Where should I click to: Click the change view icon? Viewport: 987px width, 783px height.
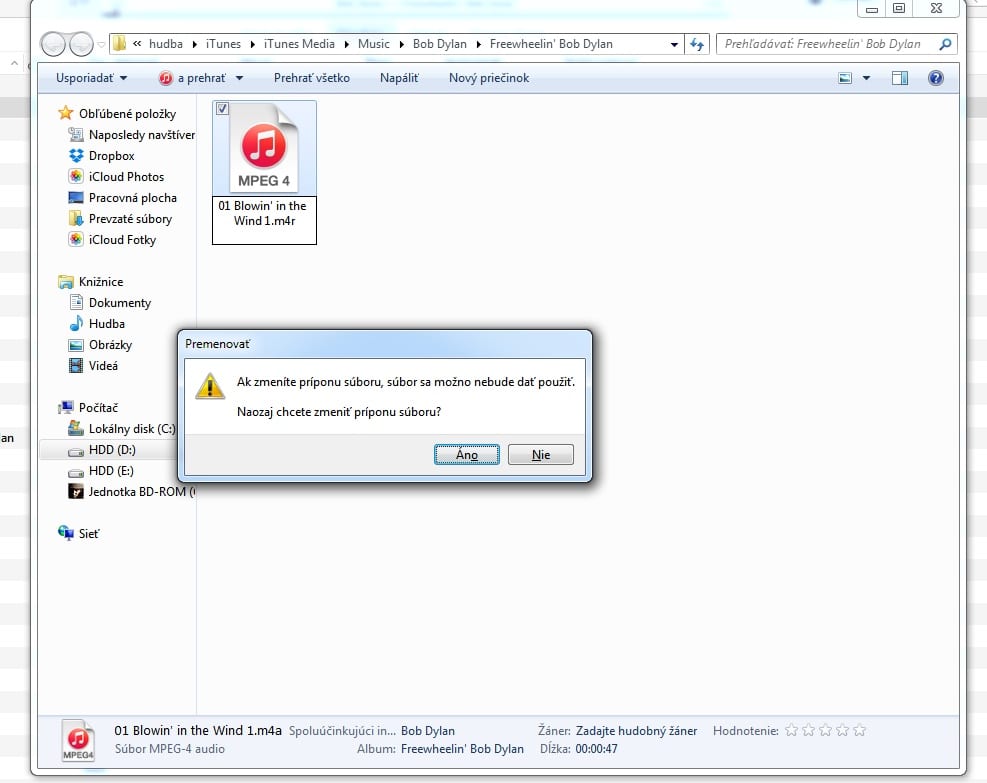tap(845, 78)
